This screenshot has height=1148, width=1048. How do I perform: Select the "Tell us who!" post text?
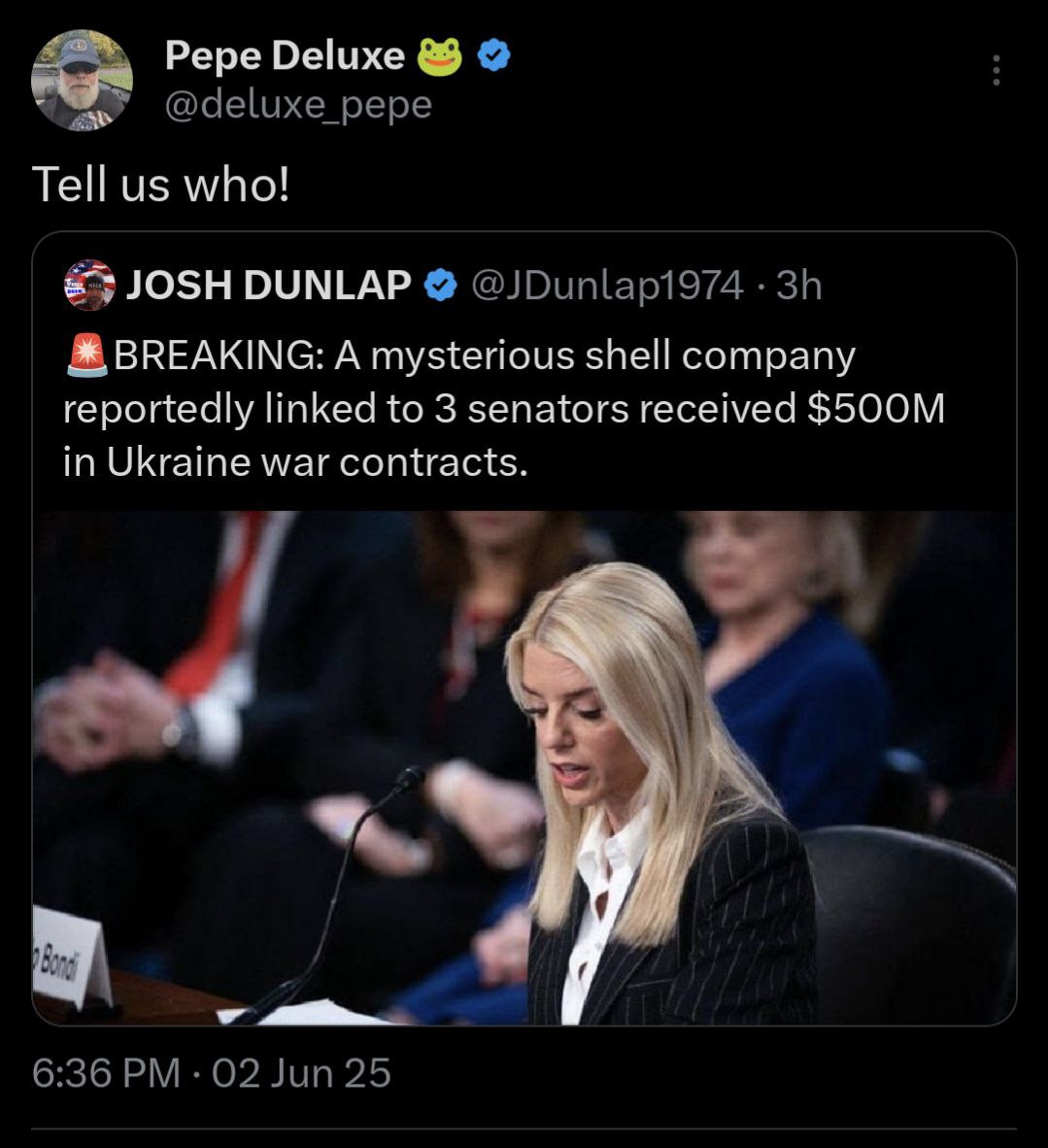point(161,184)
